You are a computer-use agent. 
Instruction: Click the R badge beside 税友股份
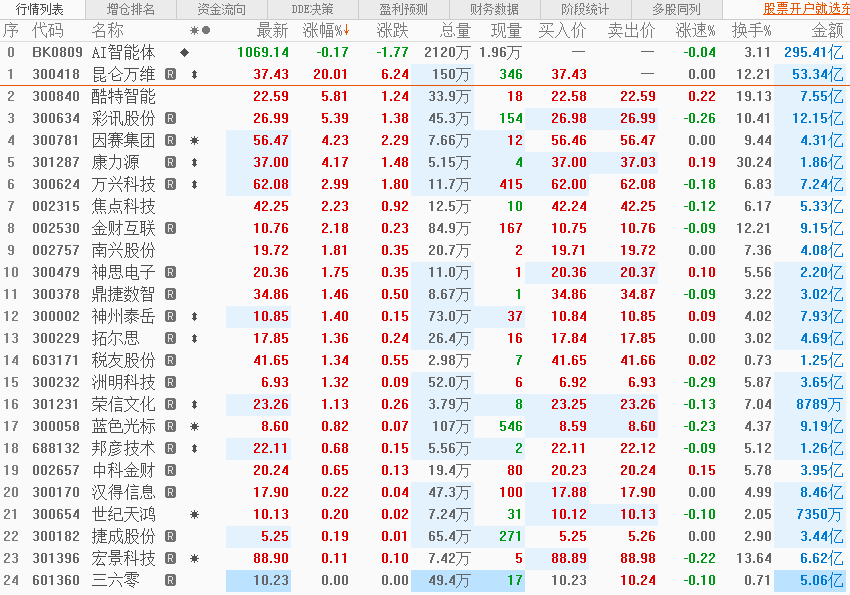pyautogui.click(x=171, y=360)
